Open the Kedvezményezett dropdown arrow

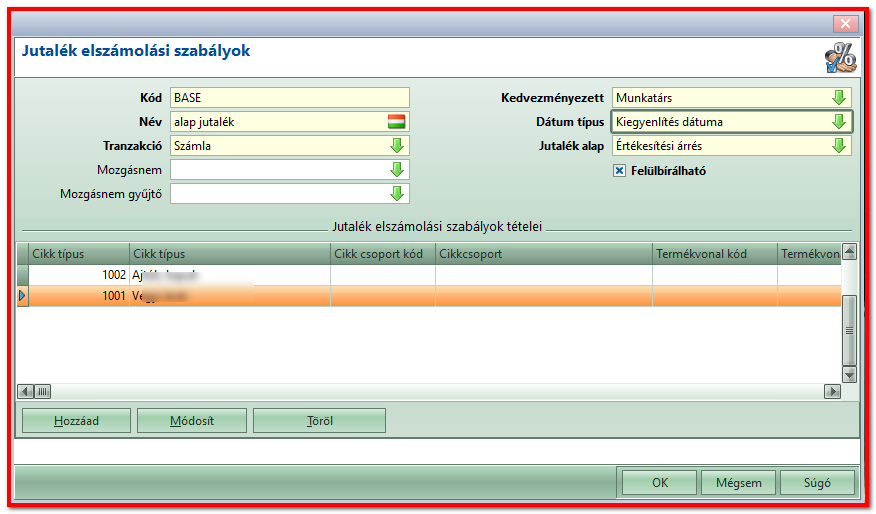[x=839, y=98]
